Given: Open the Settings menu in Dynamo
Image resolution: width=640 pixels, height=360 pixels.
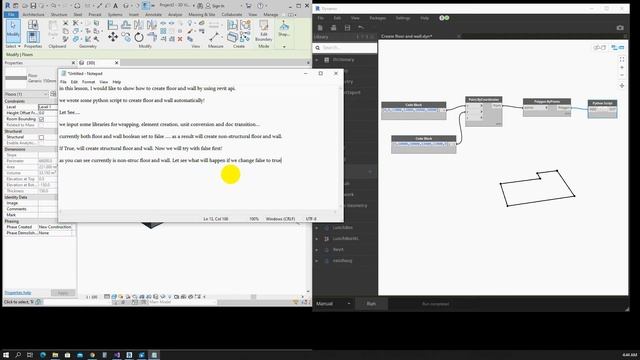Looking at the screenshot, I should [x=402, y=18].
